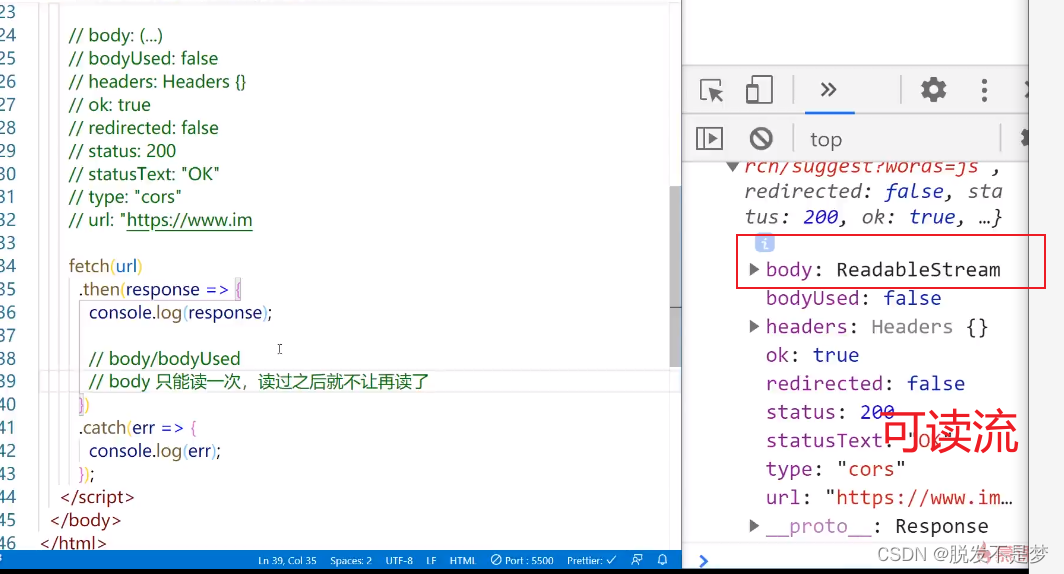
Task: Click the // type: "cors" comment
Action: [x=125, y=197]
